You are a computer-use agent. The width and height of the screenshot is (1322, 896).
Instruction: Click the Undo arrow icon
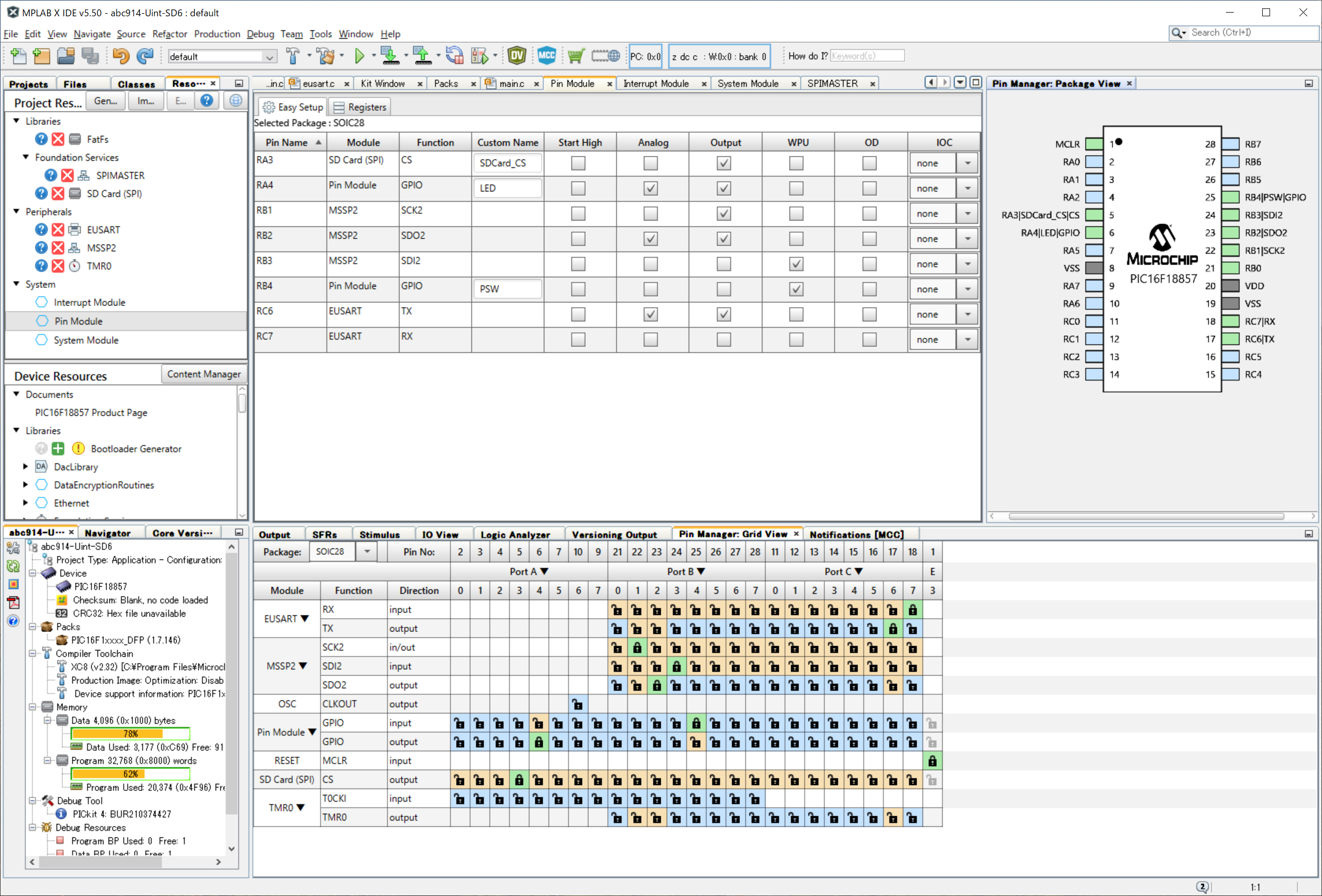(x=121, y=56)
